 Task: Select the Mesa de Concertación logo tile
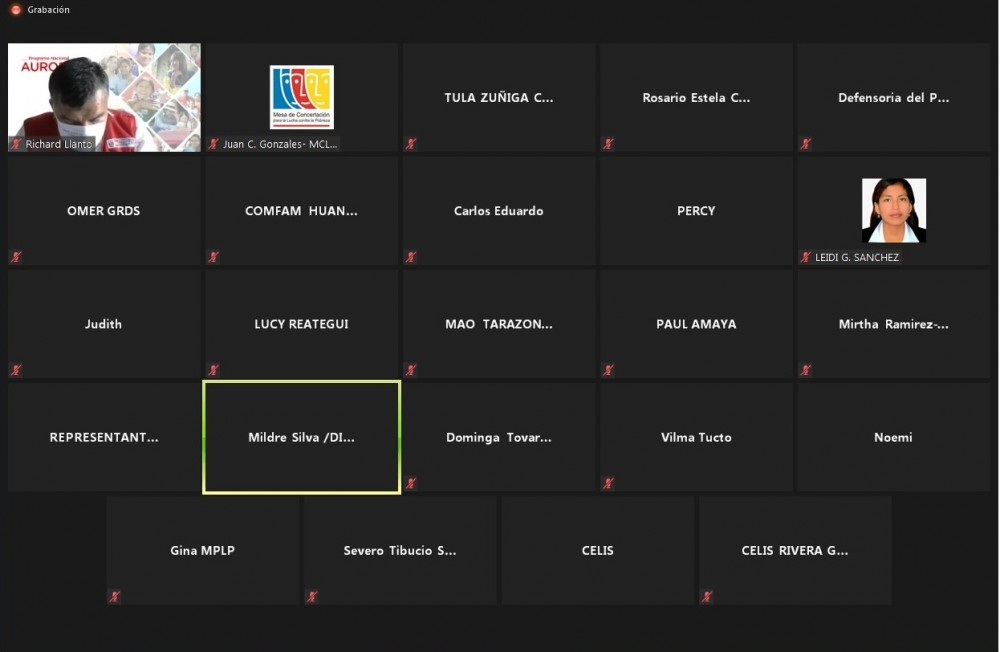coord(301,97)
